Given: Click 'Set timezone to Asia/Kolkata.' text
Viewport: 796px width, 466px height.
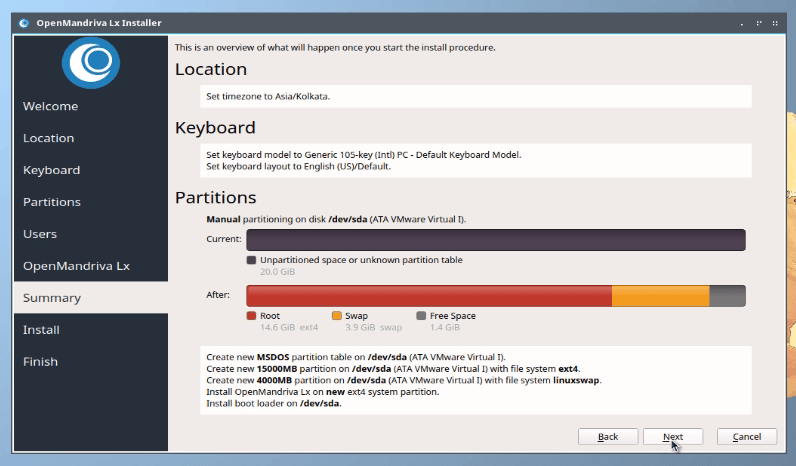Looking at the screenshot, I should [268, 96].
